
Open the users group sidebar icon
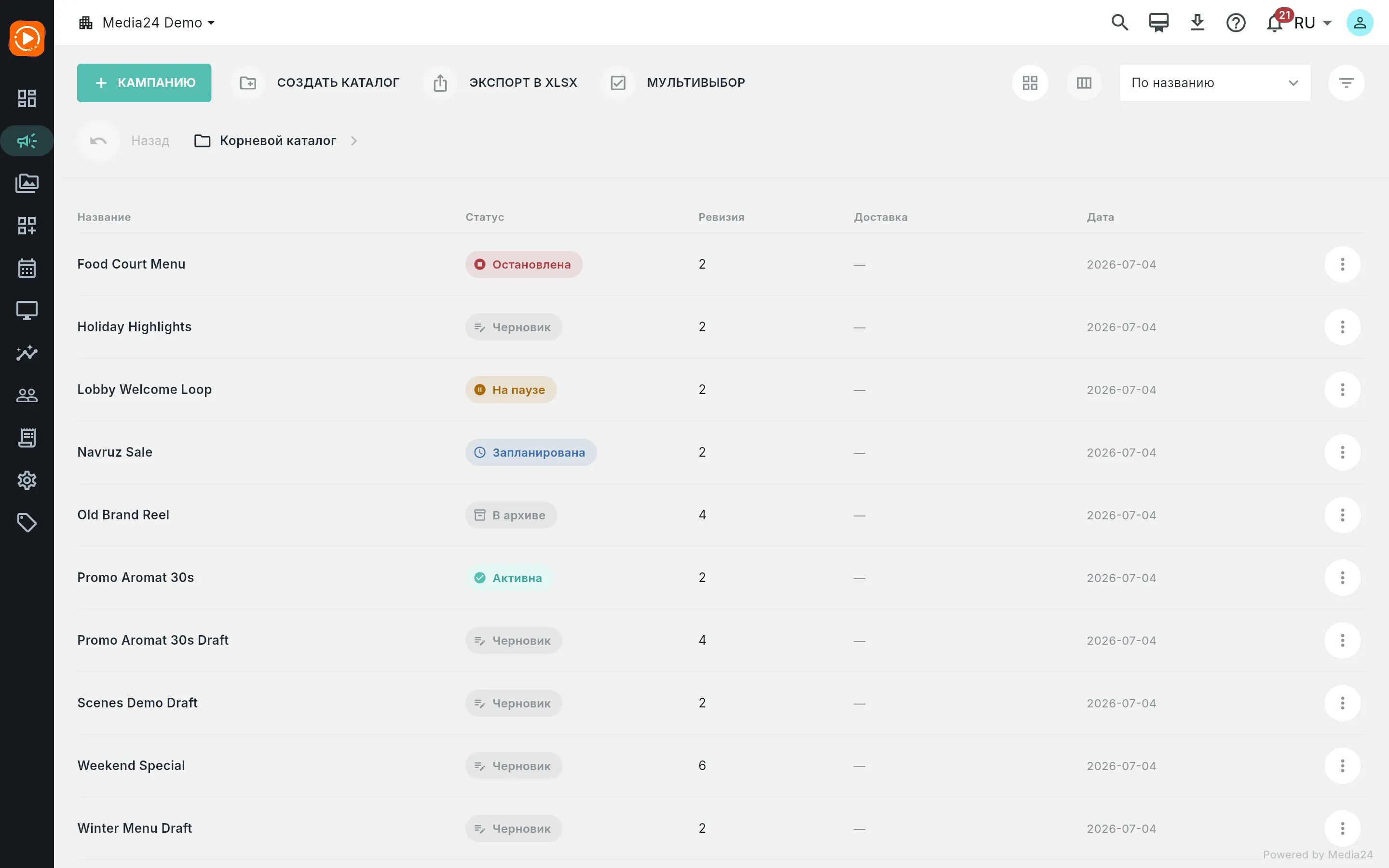pos(27,395)
